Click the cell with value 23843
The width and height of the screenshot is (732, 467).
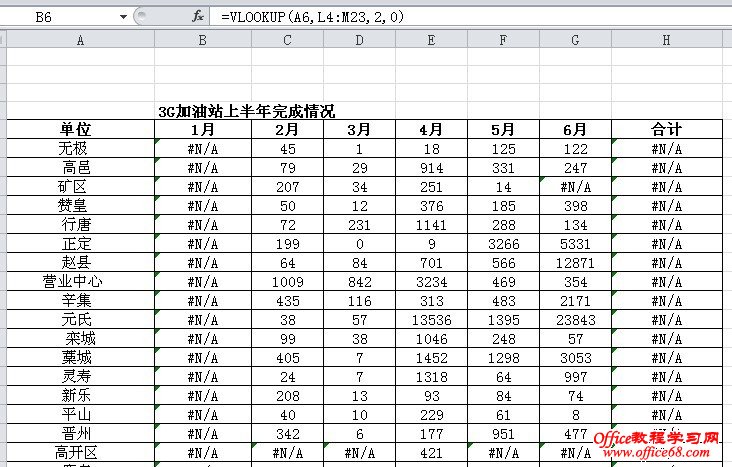575,320
